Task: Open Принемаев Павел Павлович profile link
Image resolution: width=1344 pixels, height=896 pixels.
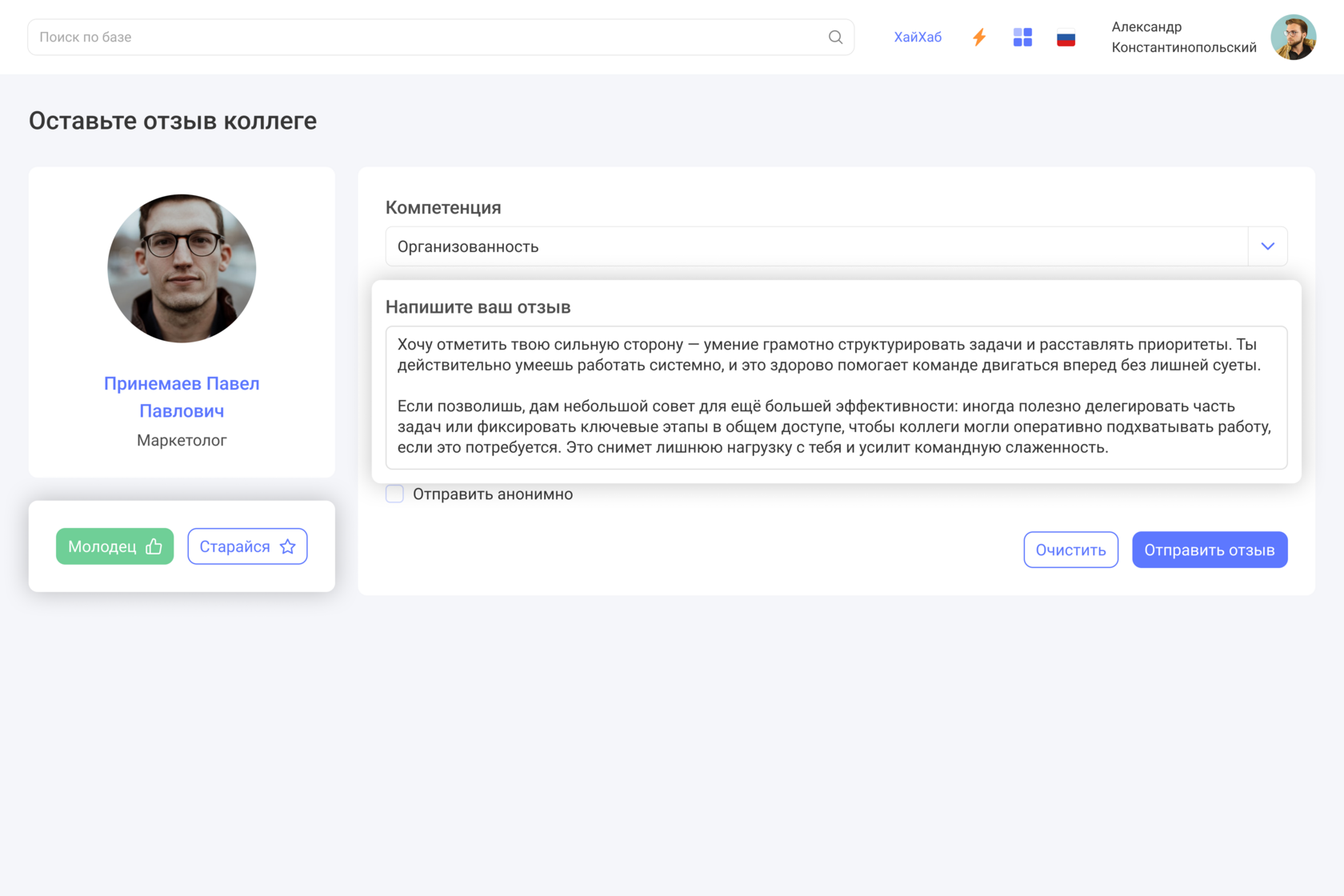Action: click(182, 397)
